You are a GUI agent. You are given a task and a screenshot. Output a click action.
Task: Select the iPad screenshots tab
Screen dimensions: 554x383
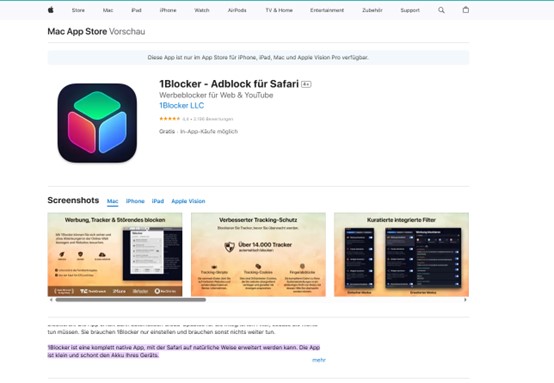coord(158,201)
